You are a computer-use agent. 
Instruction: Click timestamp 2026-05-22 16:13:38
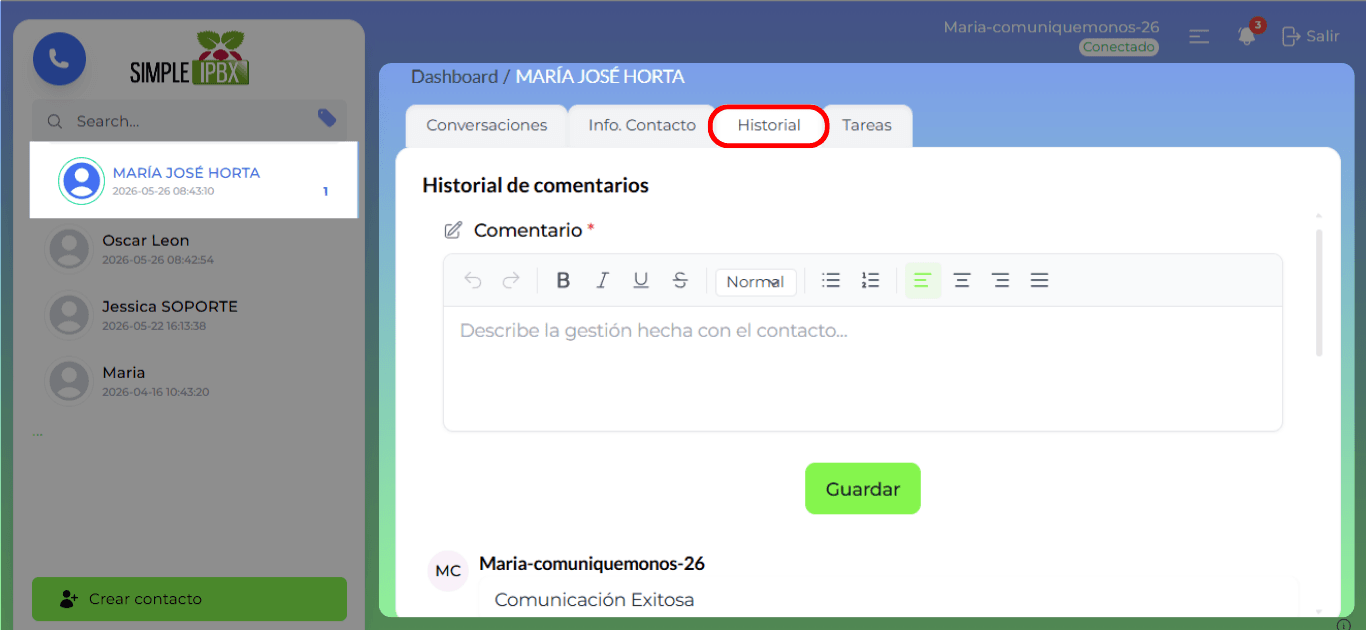154,326
